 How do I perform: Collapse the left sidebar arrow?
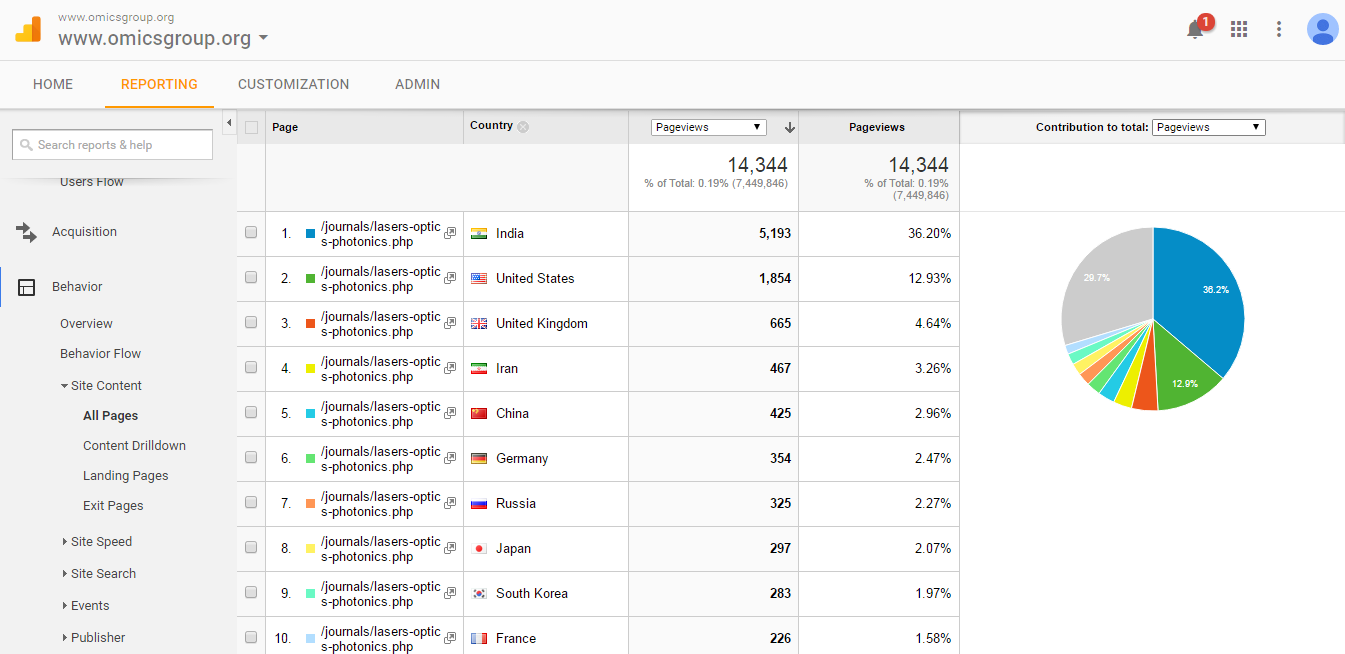point(228,123)
